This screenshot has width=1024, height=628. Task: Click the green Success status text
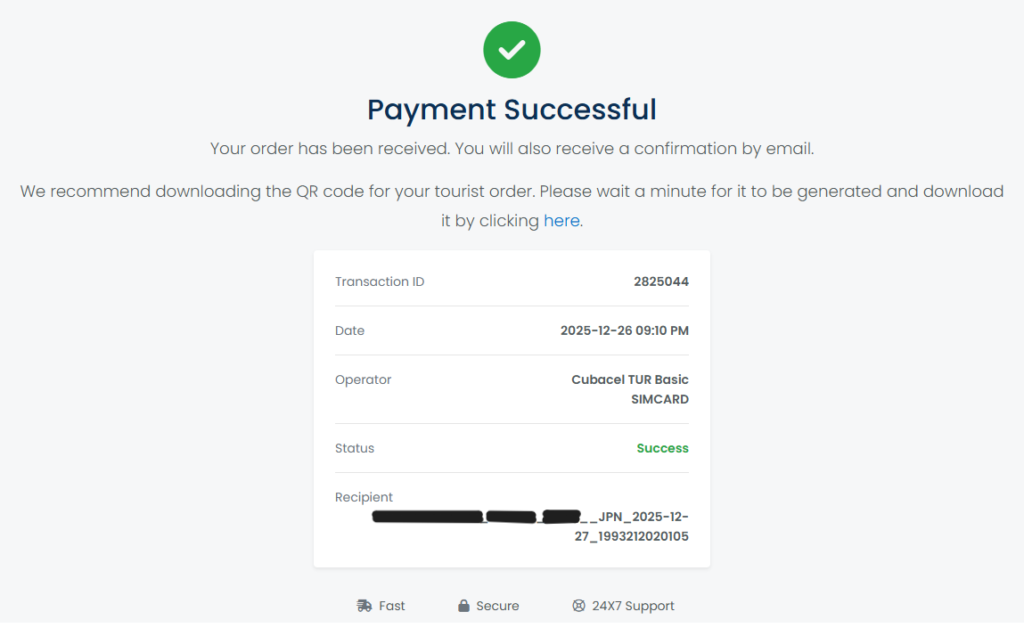tap(662, 448)
